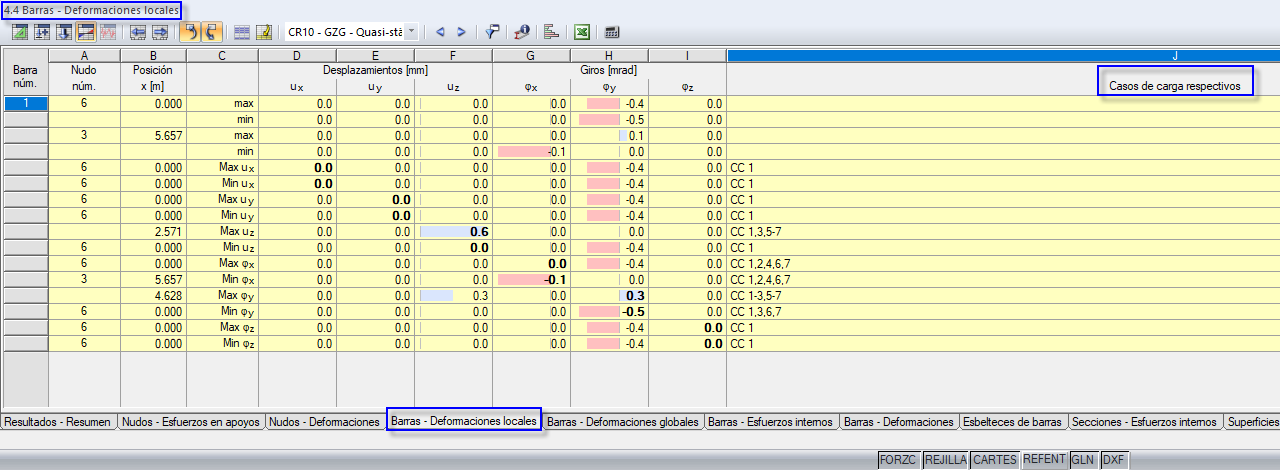Switch to Secciones - Esfuerzos internos tab
1280x470 pixels.
pyautogui.click(x=1144, y=422)
